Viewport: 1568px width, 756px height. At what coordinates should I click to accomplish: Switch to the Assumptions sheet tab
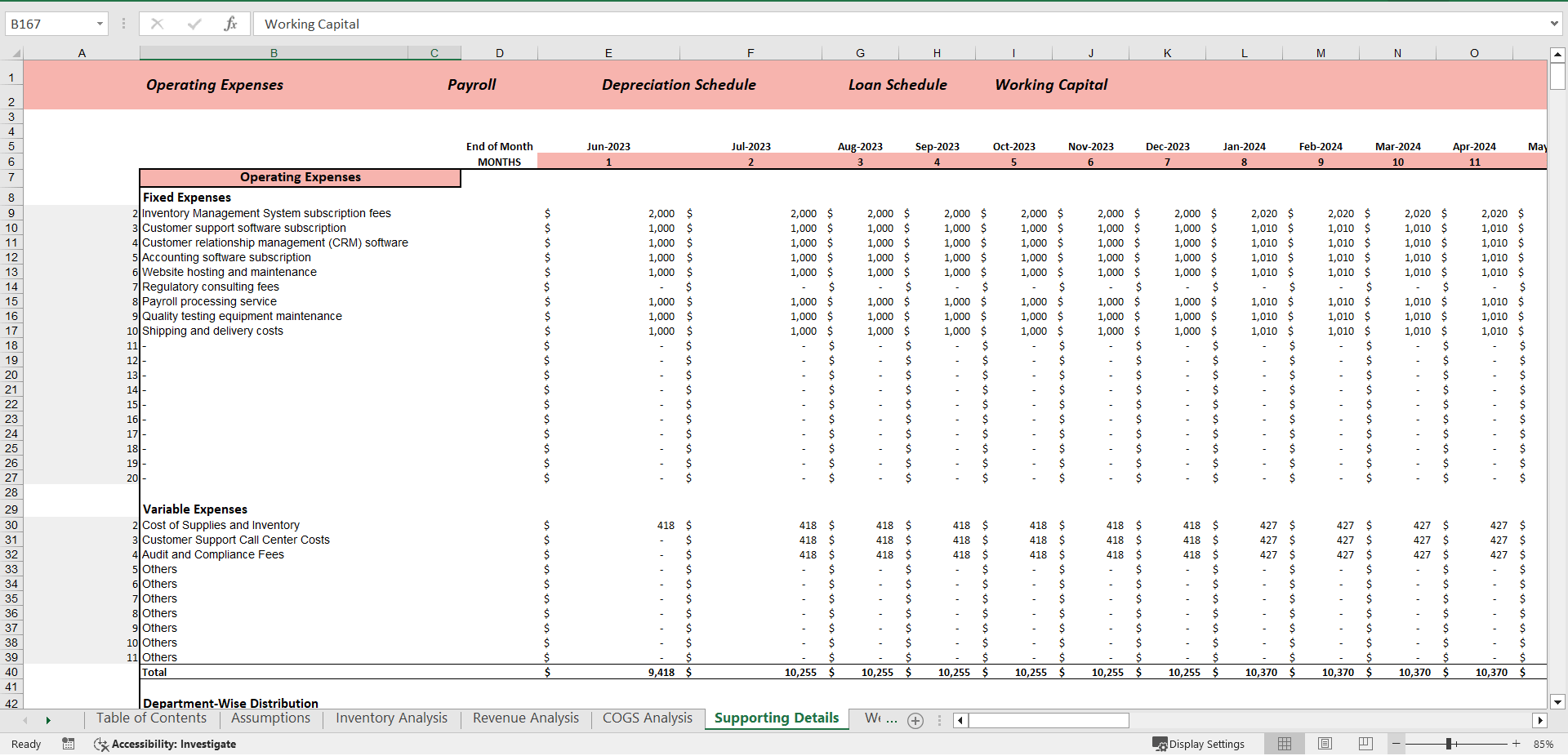click(x=269, y=718)
